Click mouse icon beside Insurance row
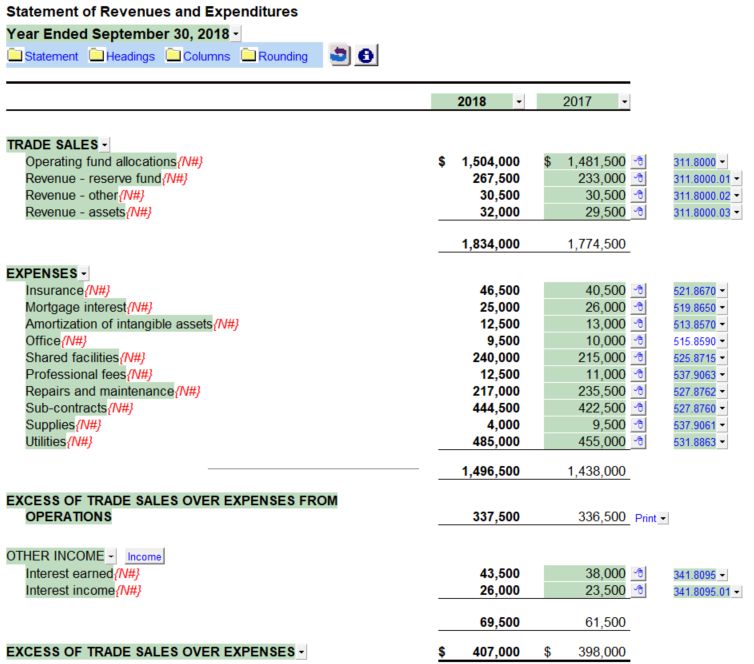754x664 pixels. pos(638,290)
